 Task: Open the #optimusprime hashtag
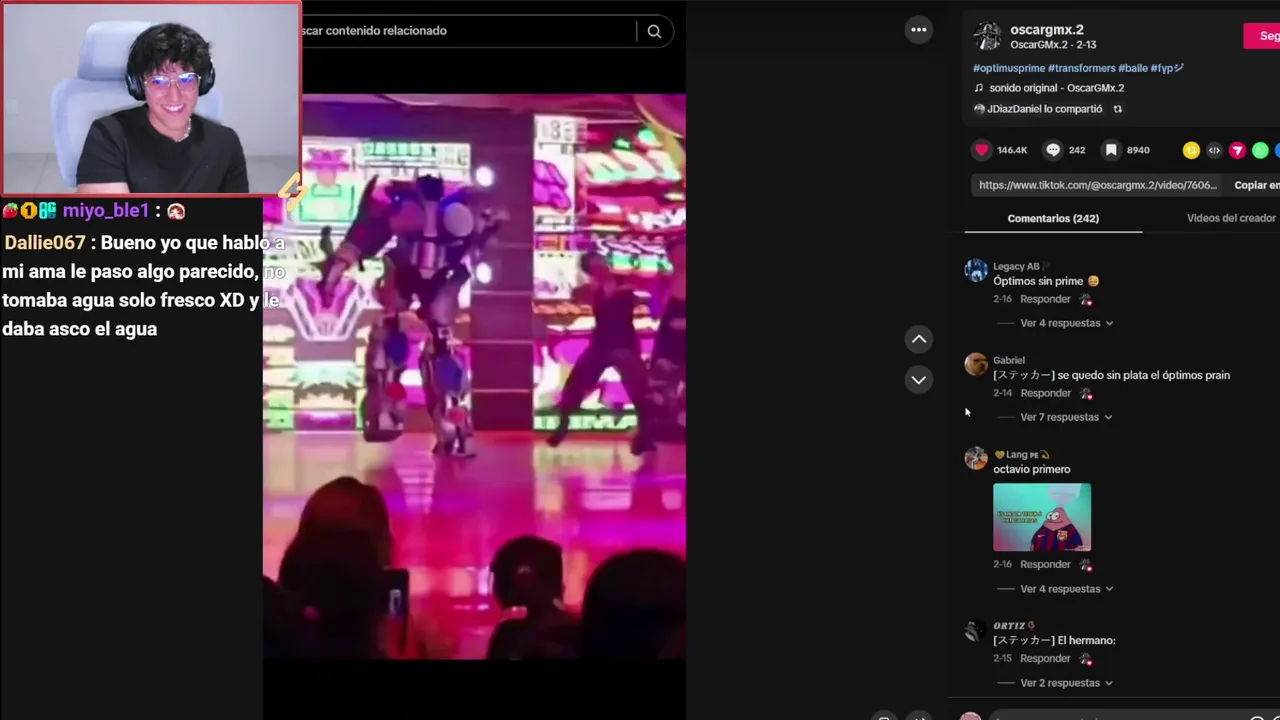pos(1009,68)
